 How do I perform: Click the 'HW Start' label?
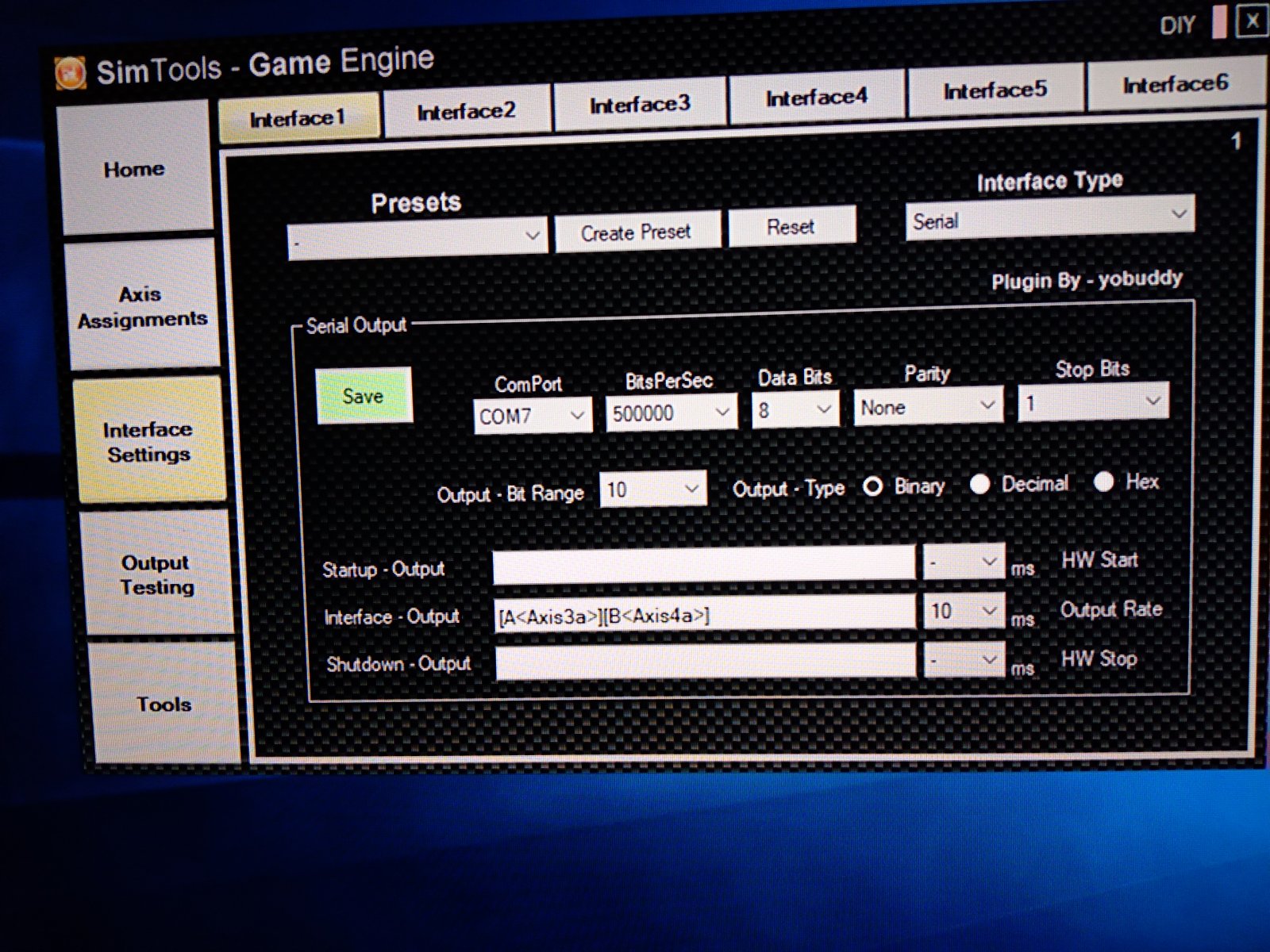point(1100,560)
